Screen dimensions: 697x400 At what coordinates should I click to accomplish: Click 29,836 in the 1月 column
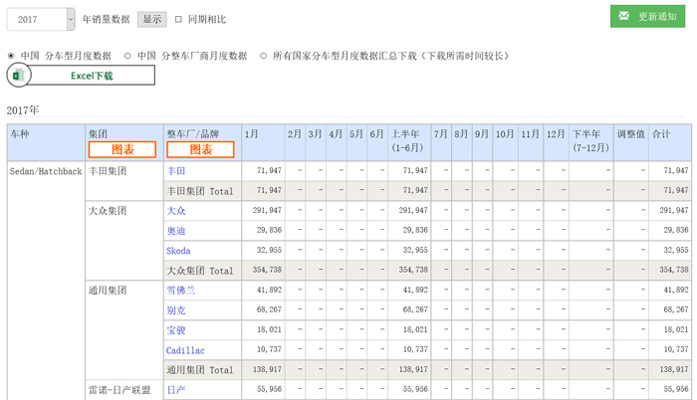(269, 230)
